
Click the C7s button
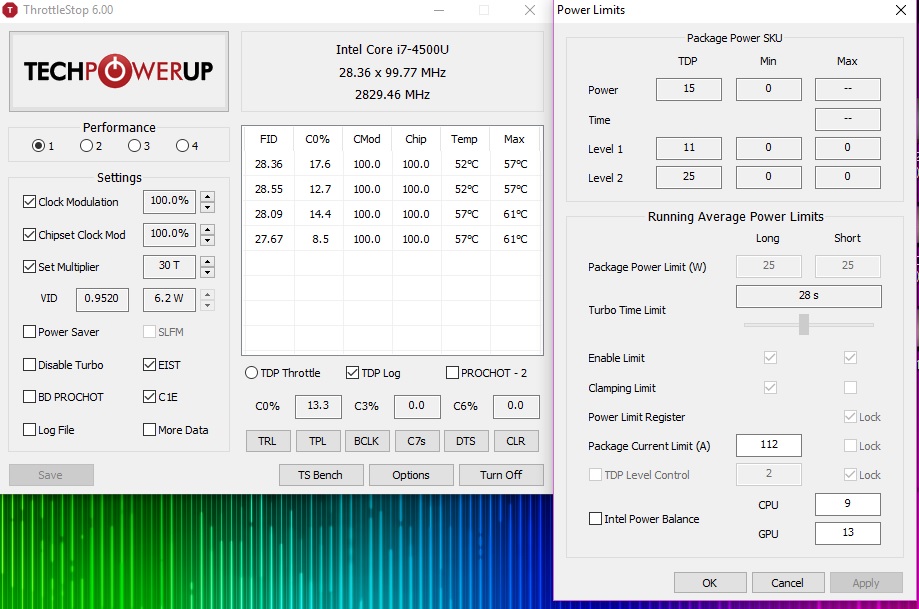click(x=417, y=441)
